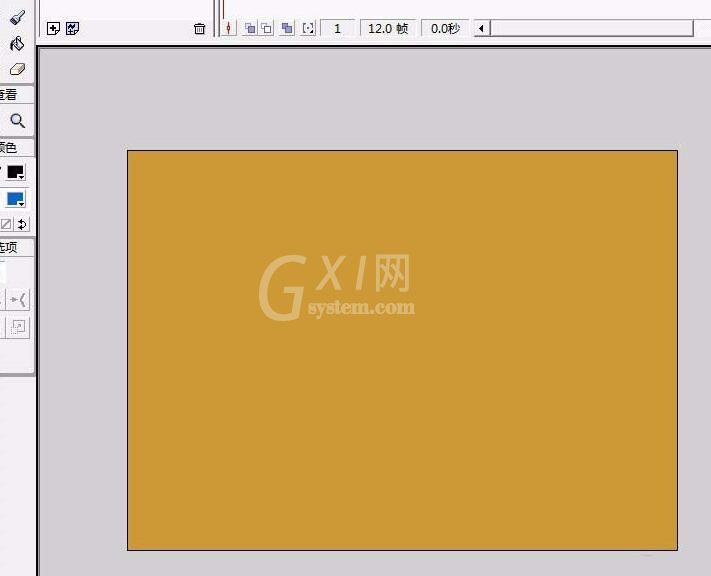Add a motion guide layer

click(73, 29)
